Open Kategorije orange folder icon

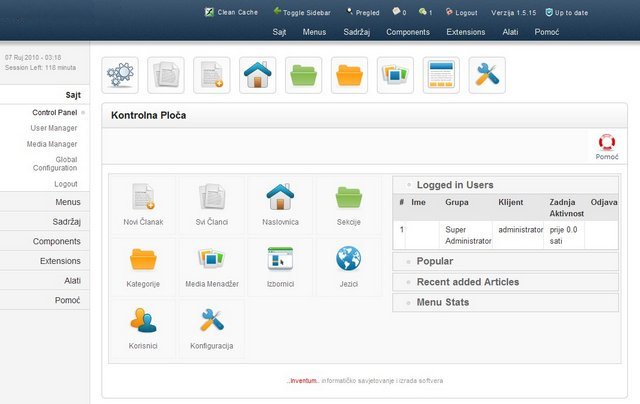(143, 262)
